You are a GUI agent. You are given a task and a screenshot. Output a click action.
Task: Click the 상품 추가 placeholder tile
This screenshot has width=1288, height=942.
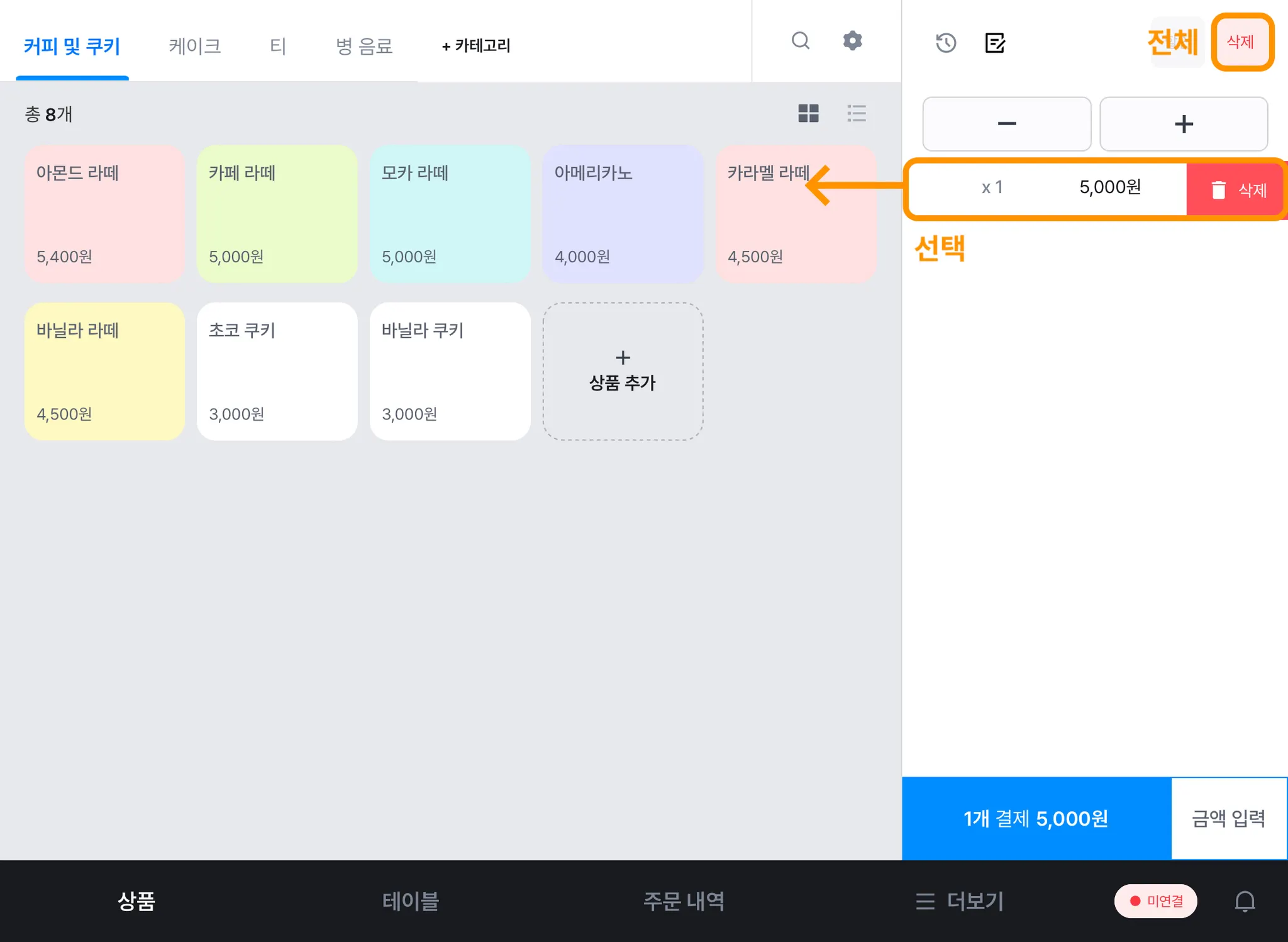[623, 371]
